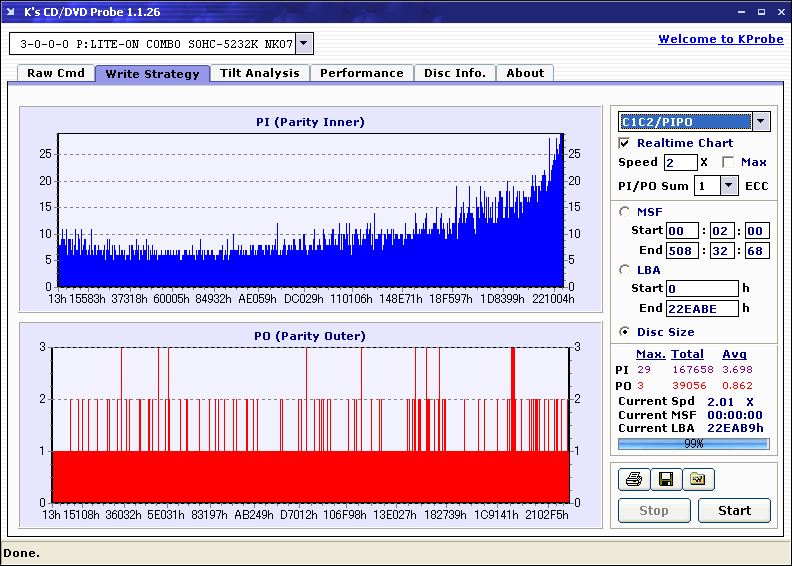Click the floppy disk save icon
The height and width of the screenshot is (566, 792).
point(665,480)
